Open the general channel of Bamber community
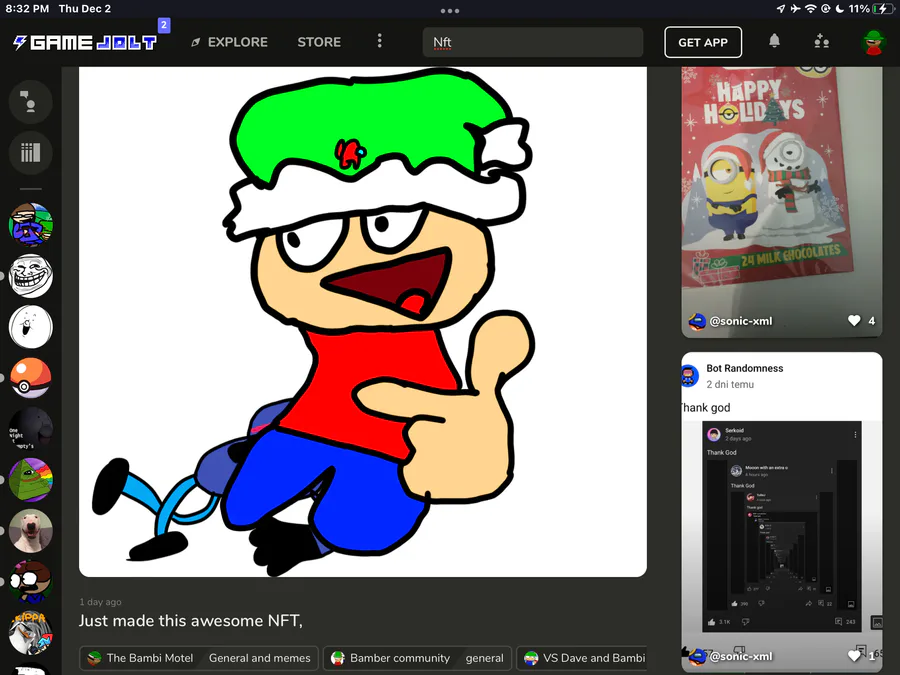Image resolution: width=900 pixels, height=675 pixels. pyautogui.click(x=484, y=658)
